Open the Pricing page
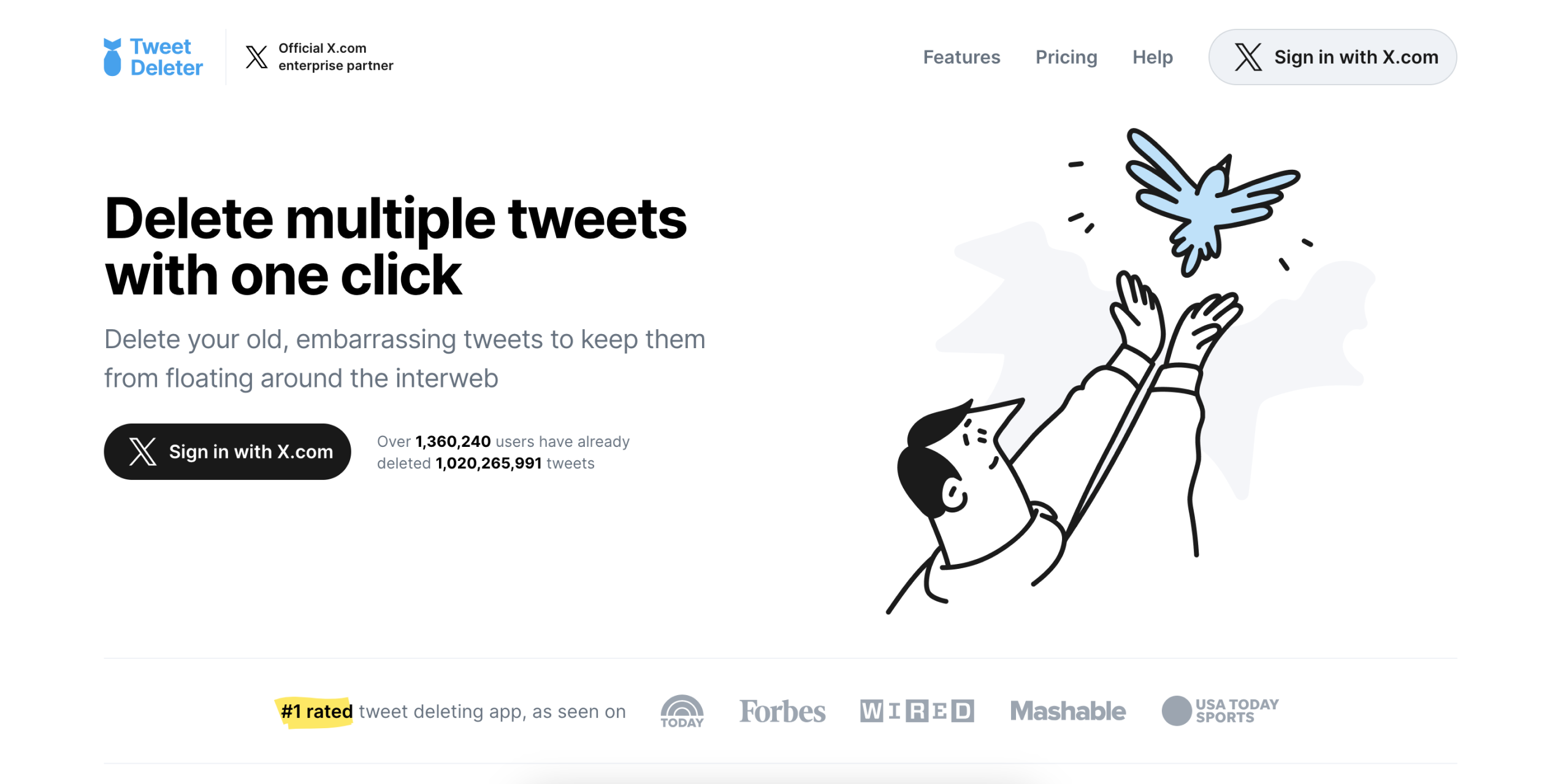 tap(1066, 57)
